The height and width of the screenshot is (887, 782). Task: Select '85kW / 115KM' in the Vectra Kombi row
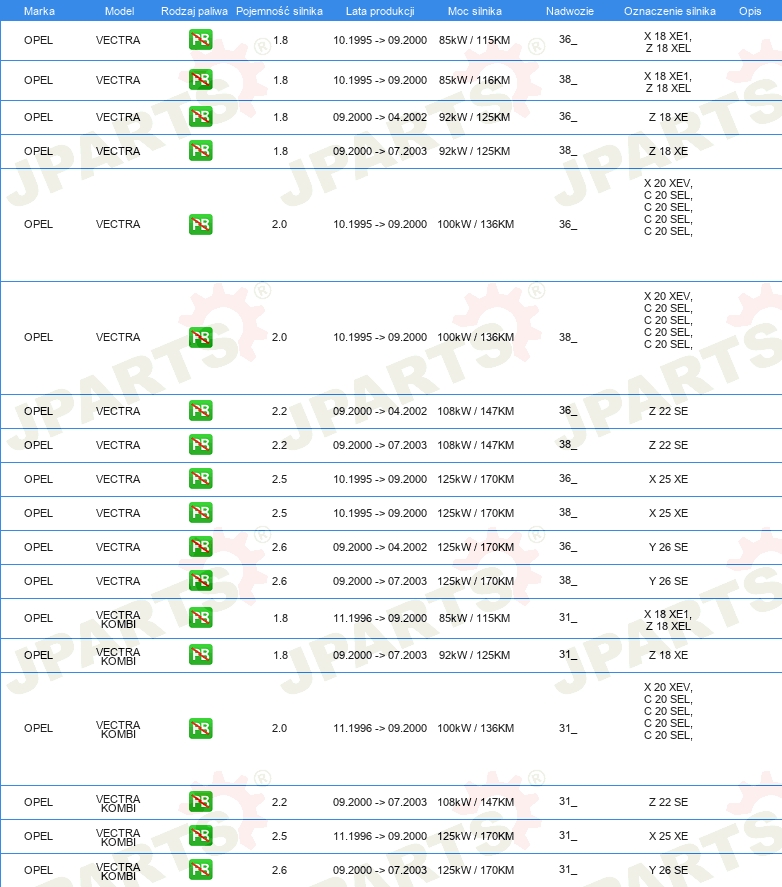pyautogui.click(x=474, y=618)
